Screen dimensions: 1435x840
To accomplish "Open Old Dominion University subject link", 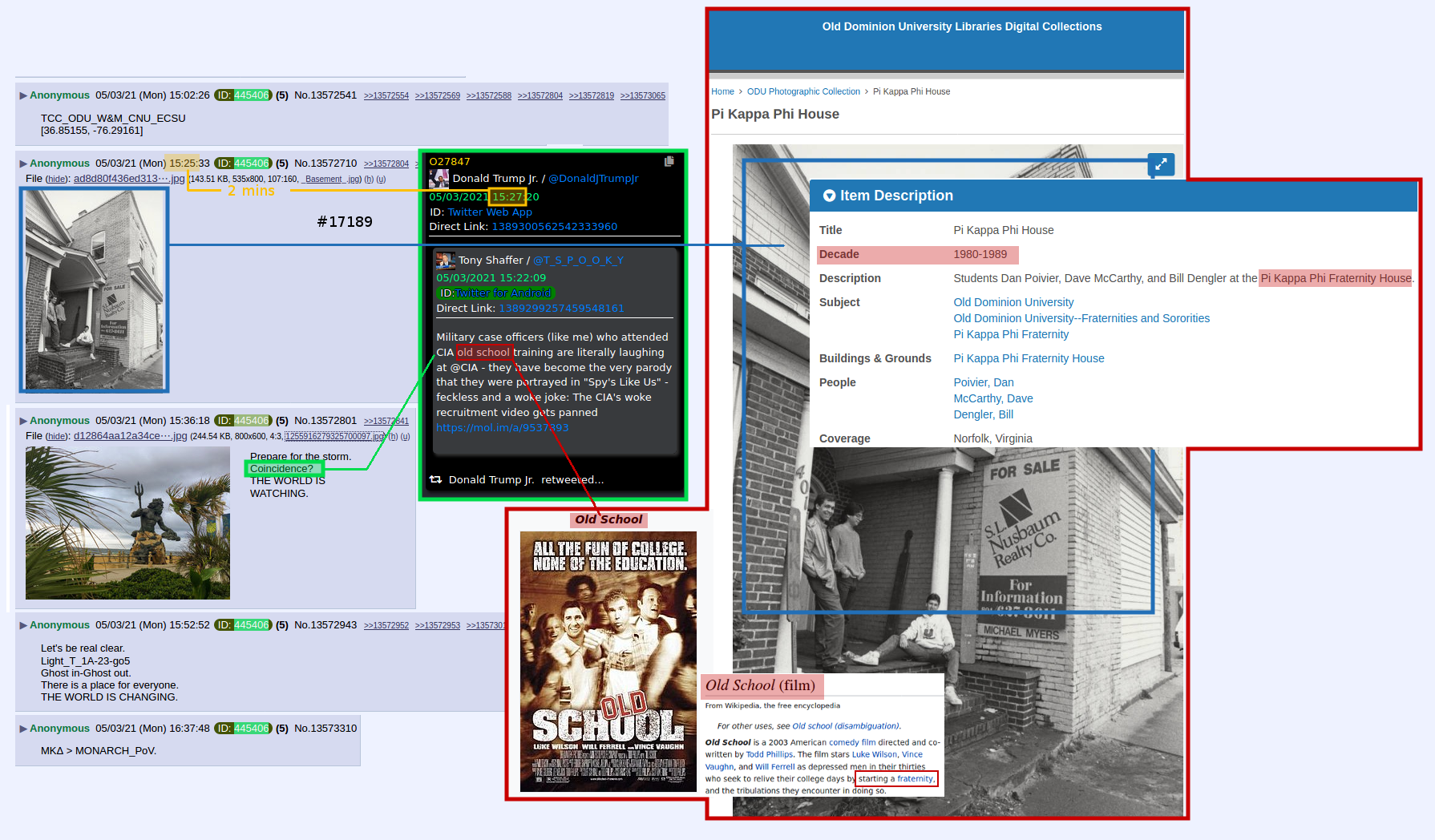I will point(1013,302).
